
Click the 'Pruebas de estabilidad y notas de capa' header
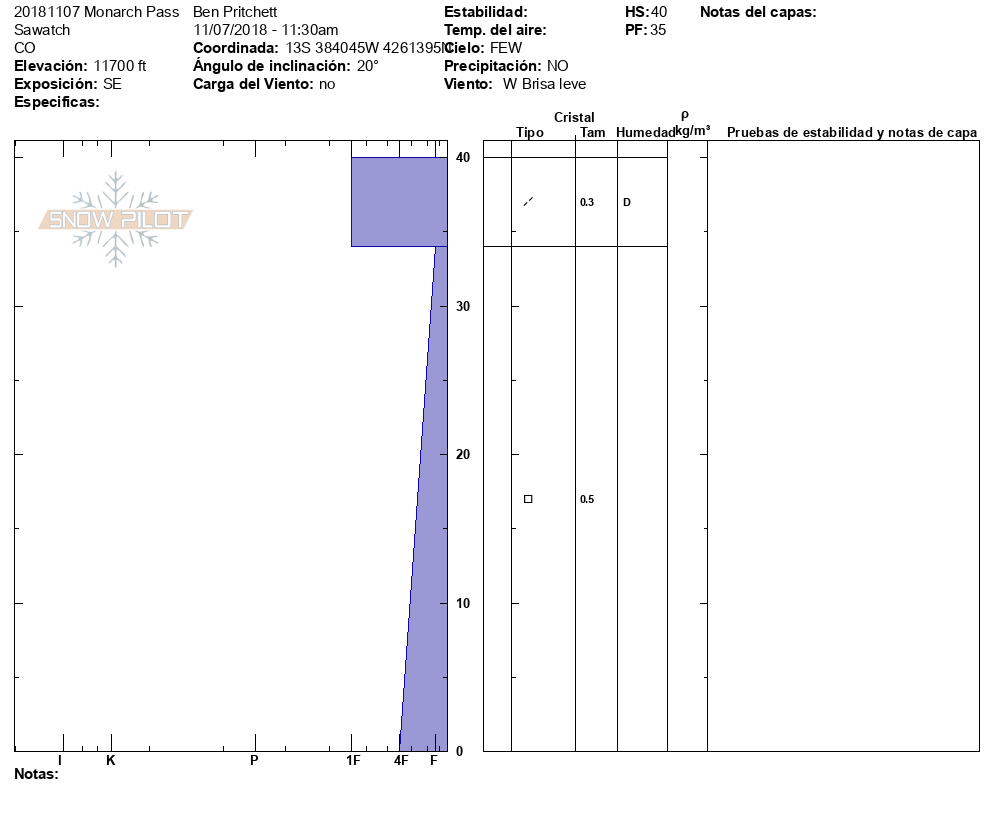pyautogui.click(x=851, y=133)
